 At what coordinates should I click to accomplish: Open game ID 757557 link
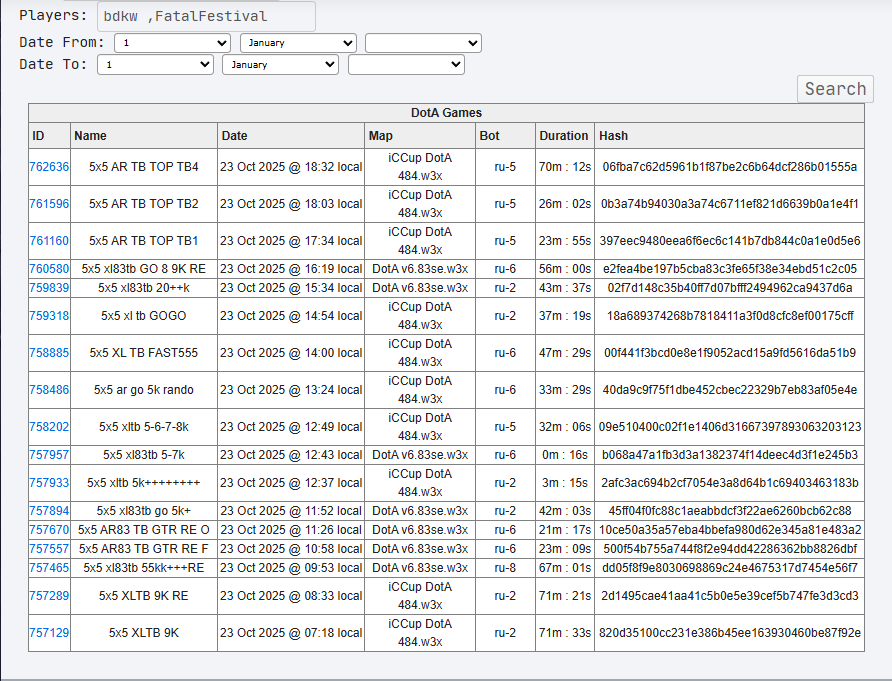49,549
